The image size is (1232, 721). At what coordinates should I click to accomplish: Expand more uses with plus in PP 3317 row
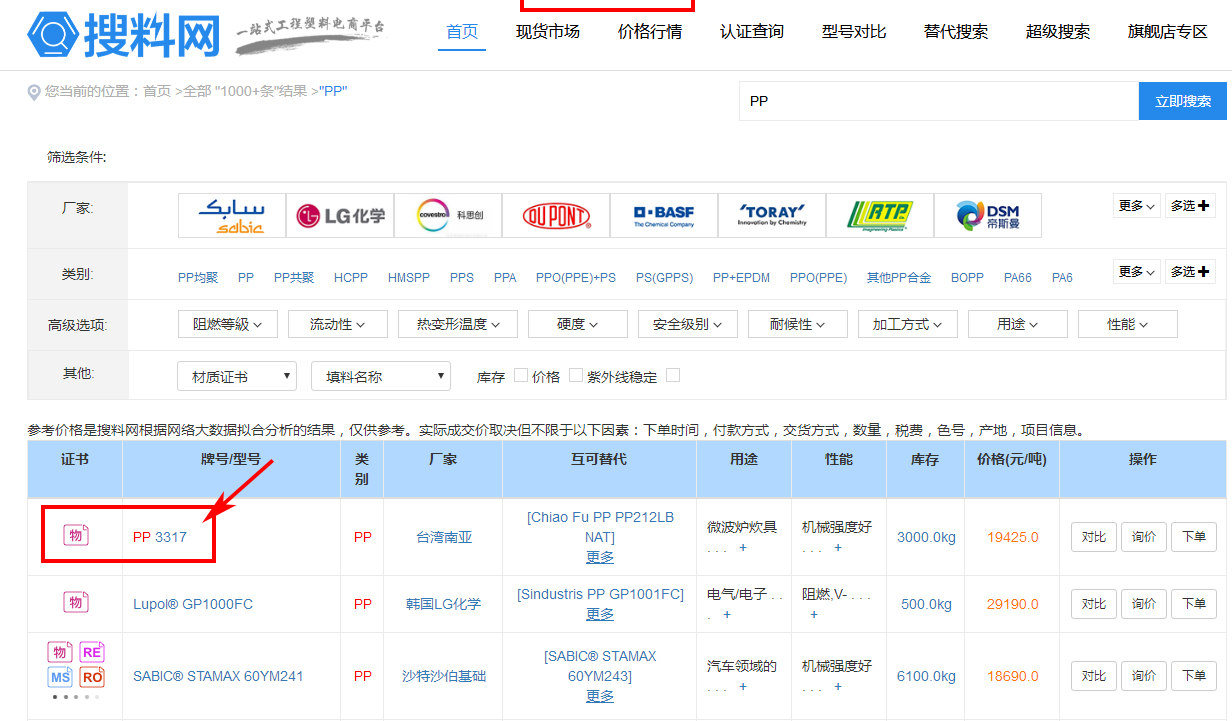743,548
